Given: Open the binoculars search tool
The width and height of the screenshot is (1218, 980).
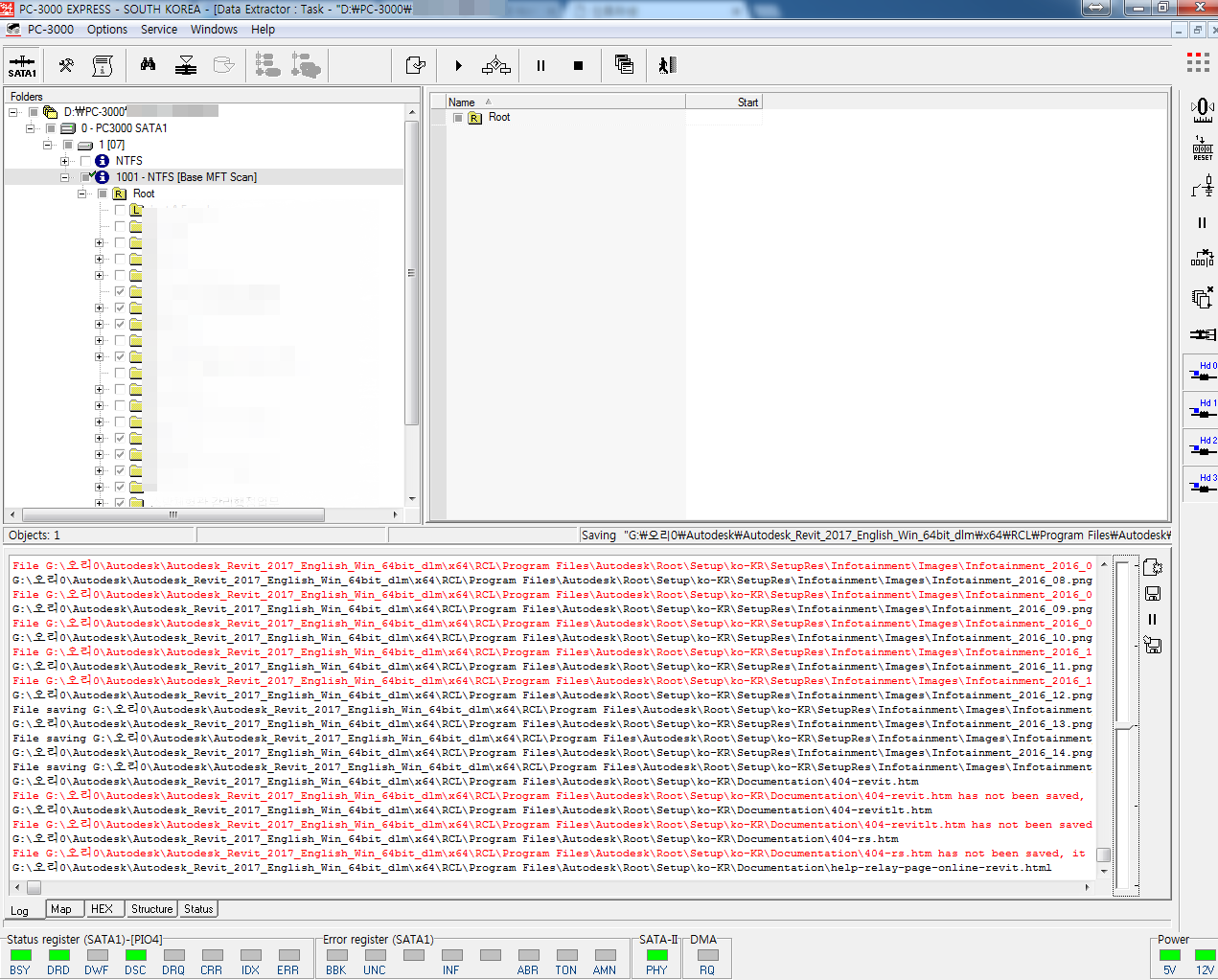Looking at the screenshot, I should click(x=148, y=65).
